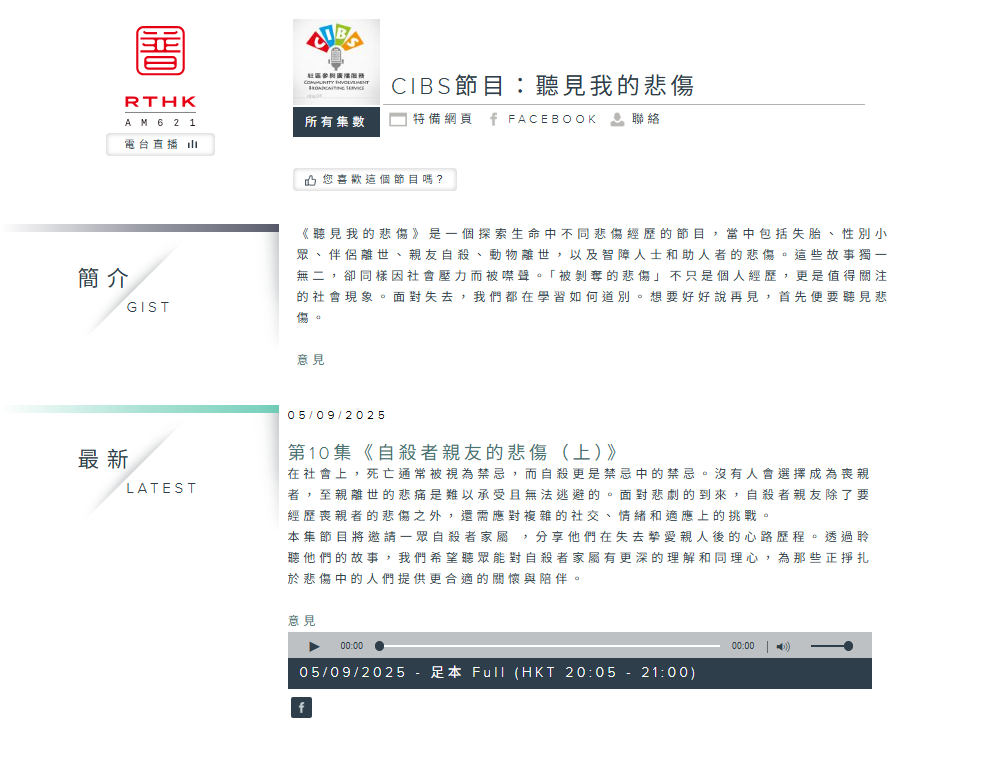Mute the audio player speaker icon
The width and height of the screenshot is (1003, 762).
point(783,646)
